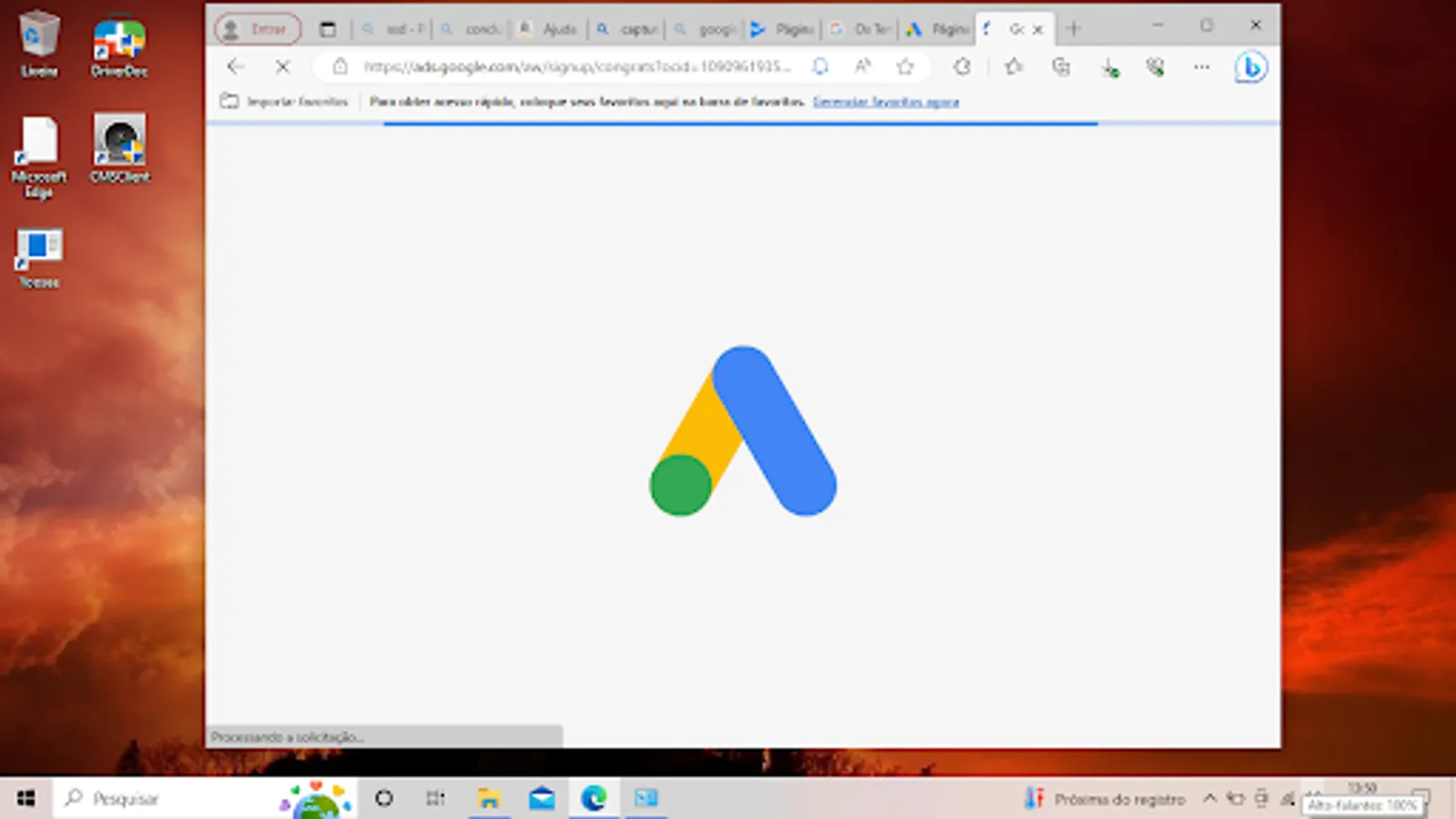Open the browser extensions menu

click(x=962, y=66)
